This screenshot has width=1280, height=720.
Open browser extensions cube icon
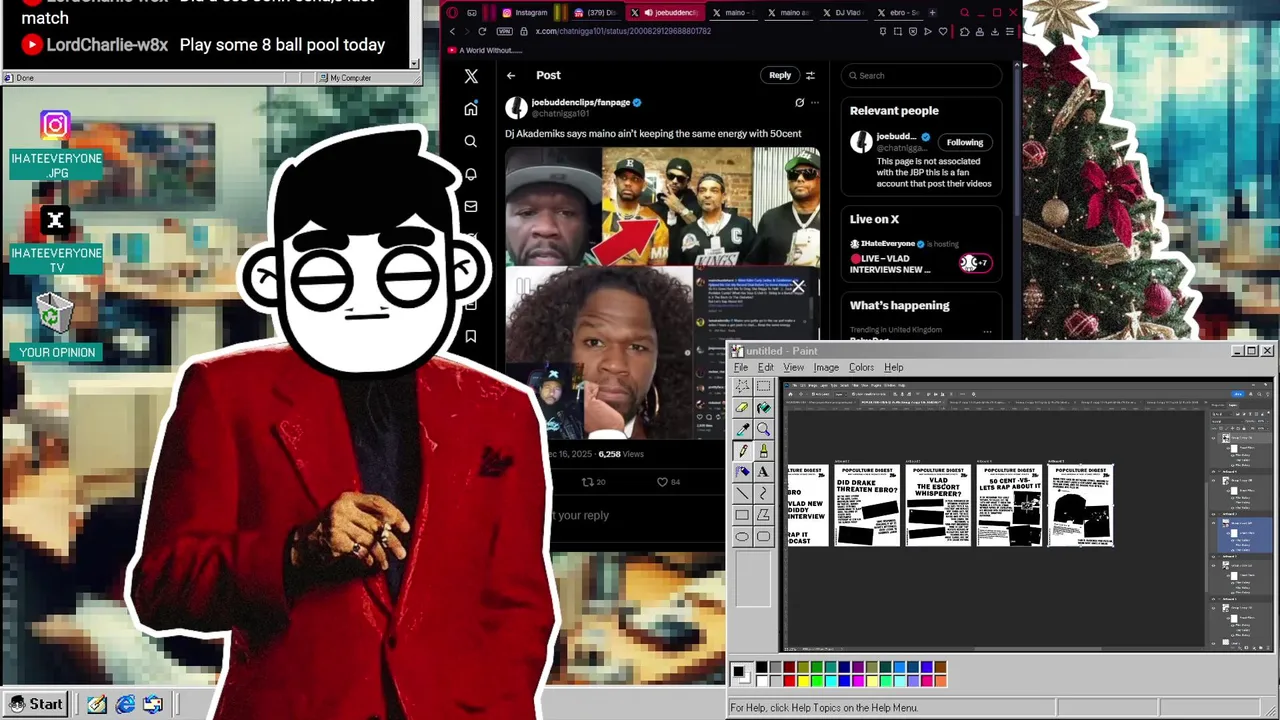[x=965, y=31]
